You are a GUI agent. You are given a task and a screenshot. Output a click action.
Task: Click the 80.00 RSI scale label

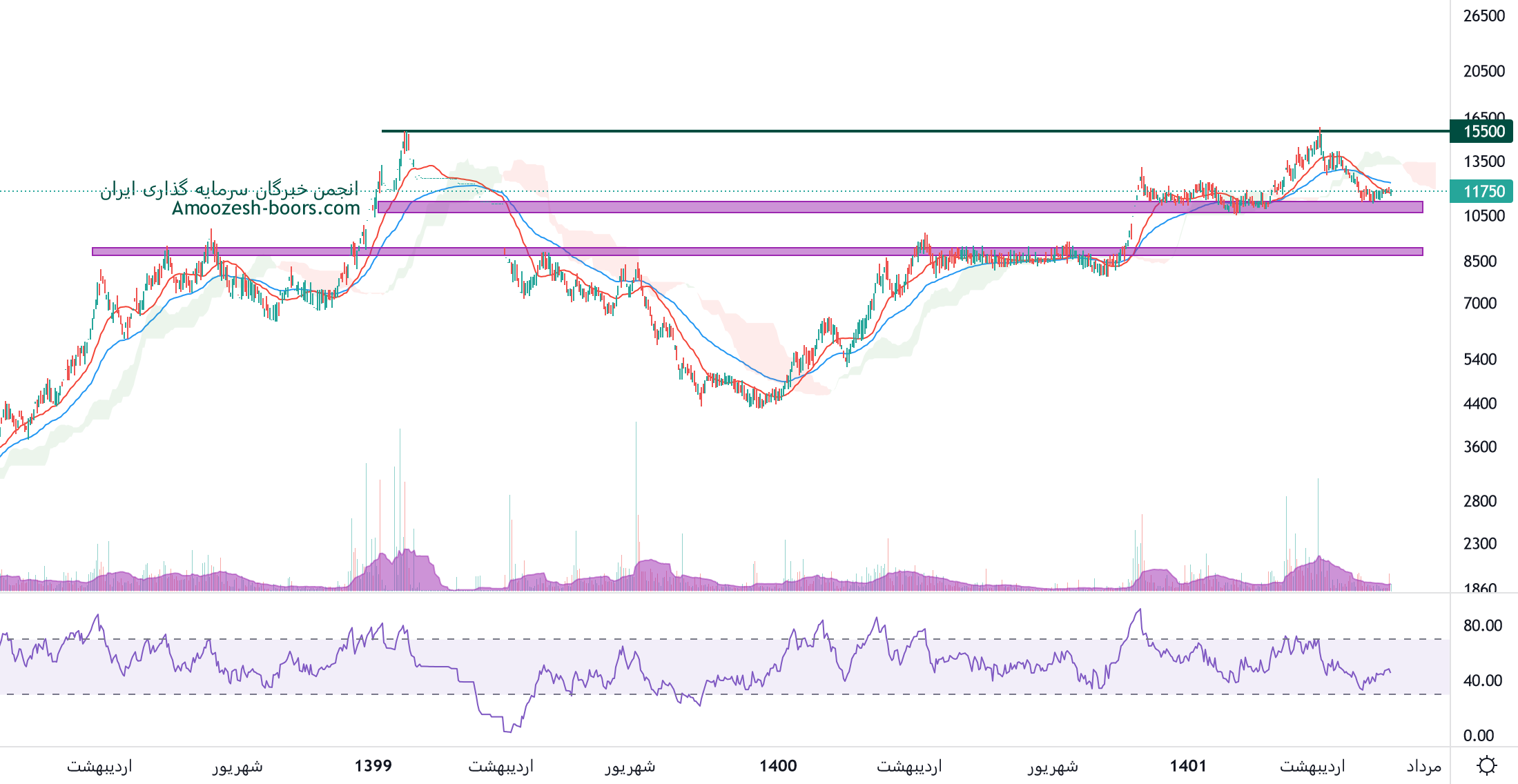click(x=1482, y=625)
